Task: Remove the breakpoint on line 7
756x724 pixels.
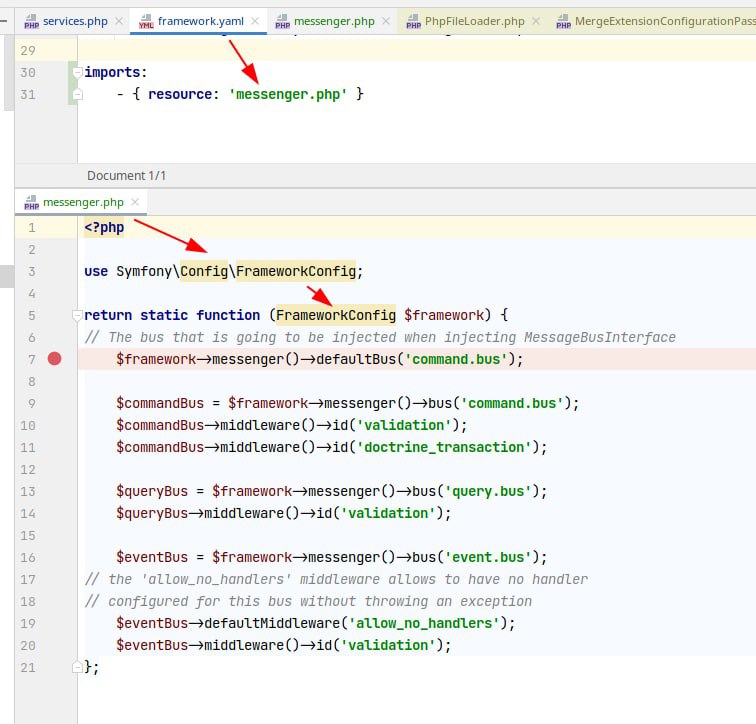Action: (x=54, y=359)
